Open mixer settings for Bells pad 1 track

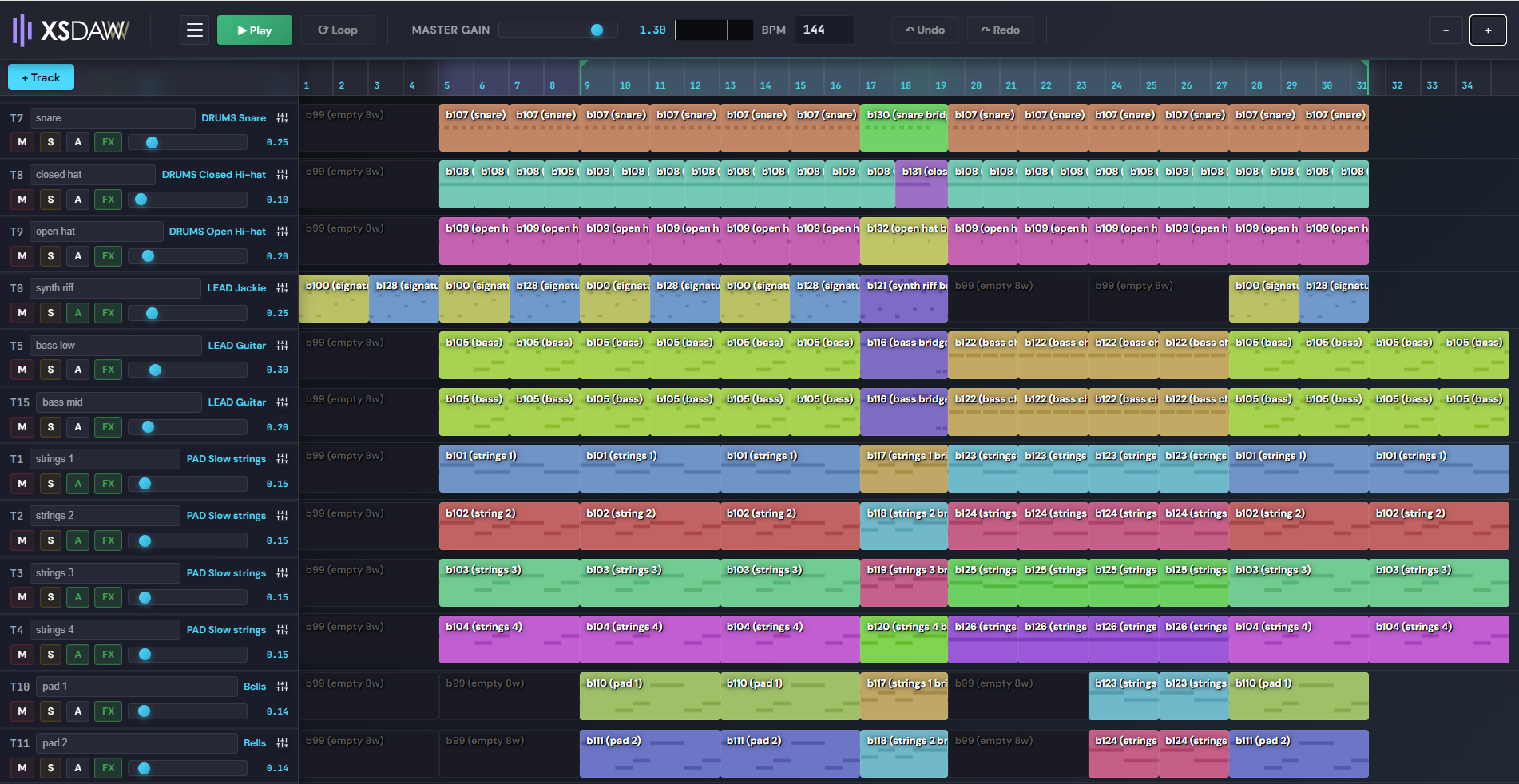(282, 686)
